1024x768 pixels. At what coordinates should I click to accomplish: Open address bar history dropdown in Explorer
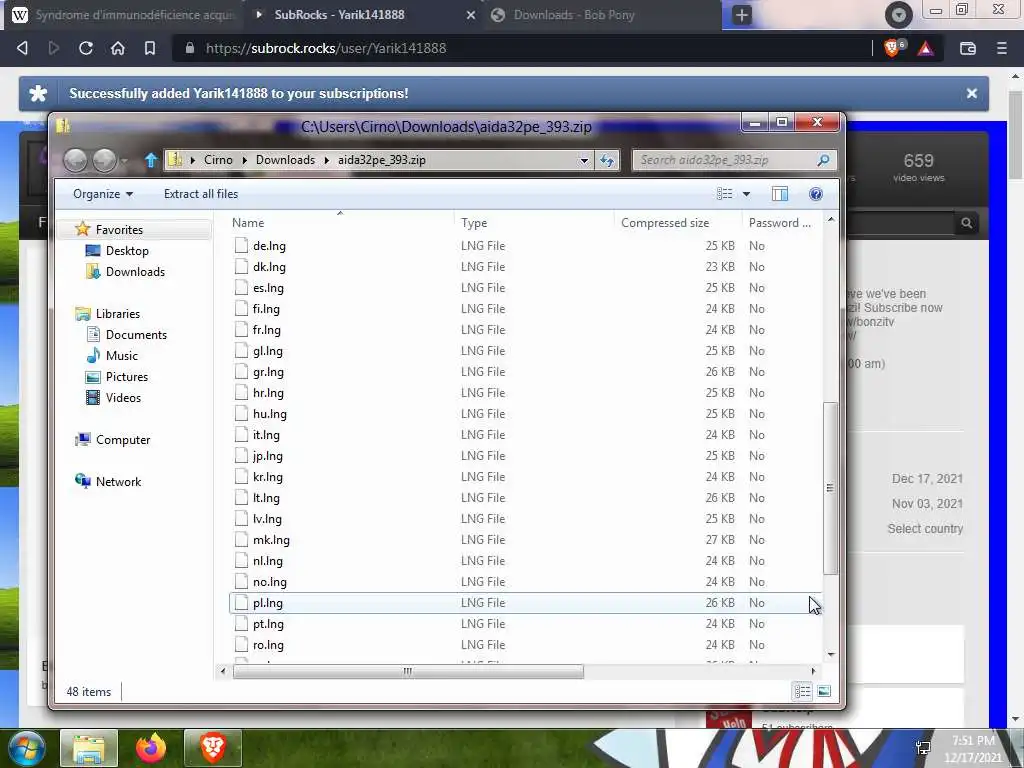584,160
